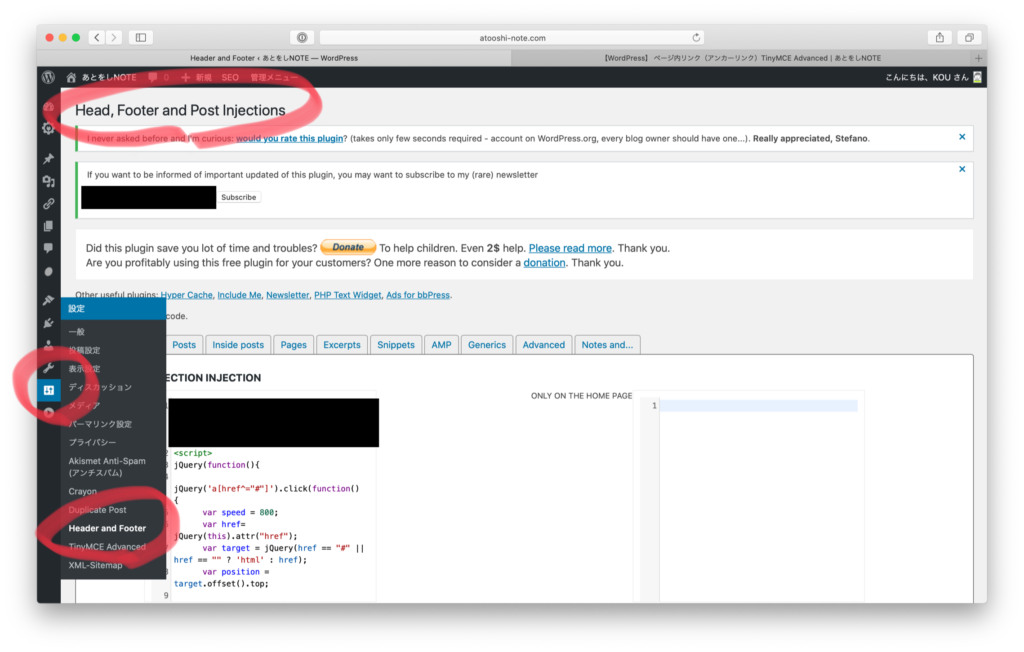Close the newsletter subscription notice
The height and width of the screenshot is (652, 1024).
[962, 170]
